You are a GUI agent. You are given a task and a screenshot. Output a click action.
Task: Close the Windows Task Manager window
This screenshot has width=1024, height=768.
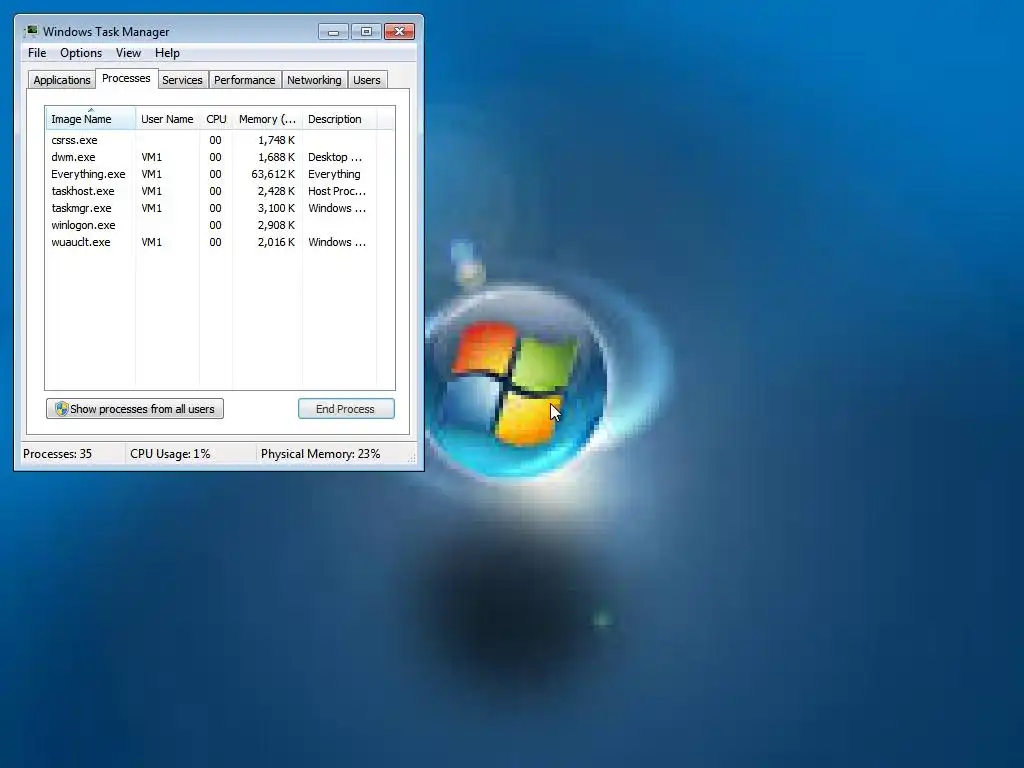pyautogui.click(x=400, y=31)
